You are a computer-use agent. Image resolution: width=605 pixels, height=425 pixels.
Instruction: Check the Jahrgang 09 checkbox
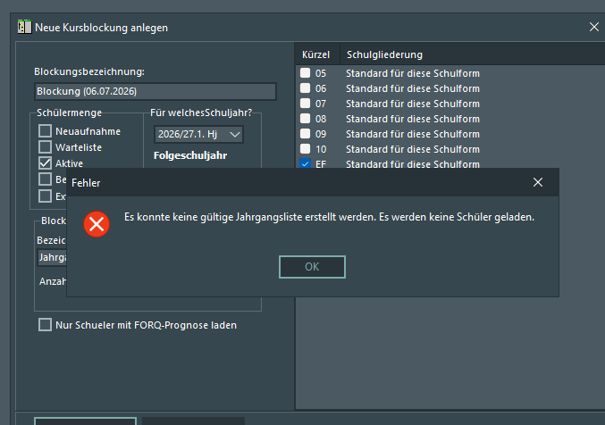click(x=305, y=134)
